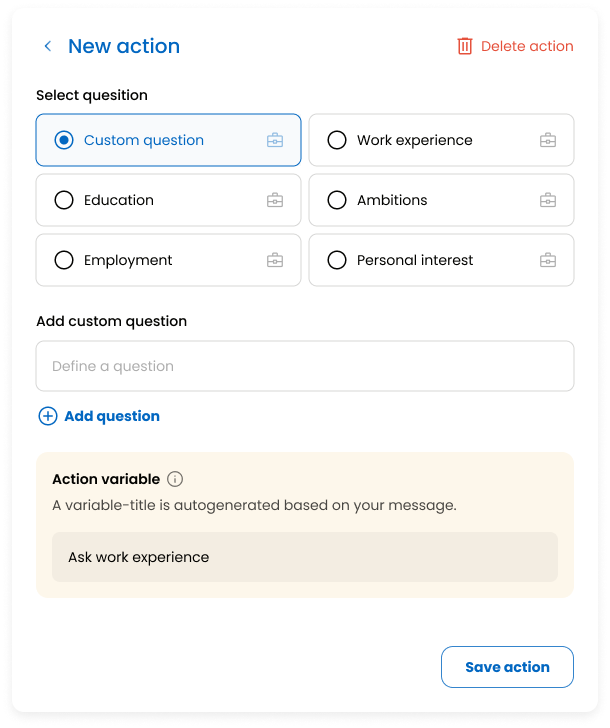Click briefcase icon in Education card
This screenshot has width=610, height=728.
click(275, 200)
